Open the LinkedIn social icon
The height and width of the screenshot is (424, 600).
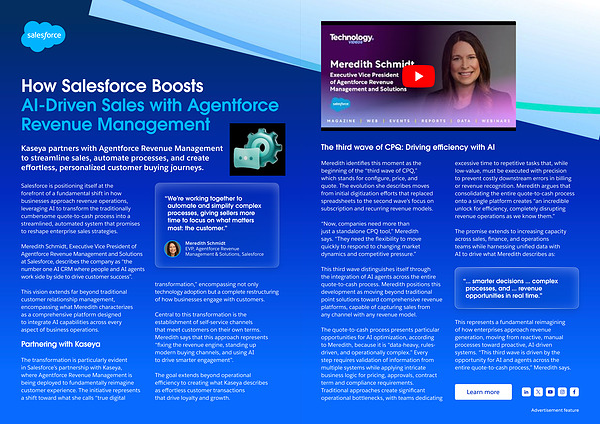pyautogui.click(x=526, y=392)
